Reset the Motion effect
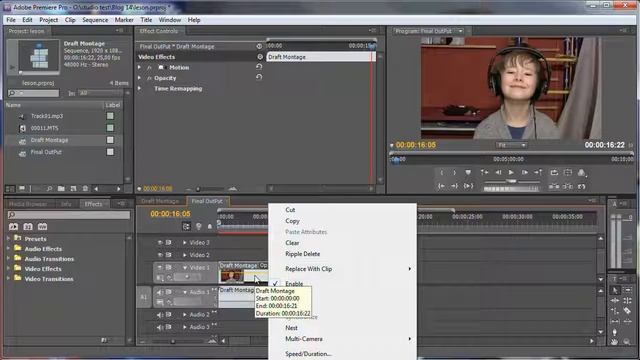Viewport: 640px width, 360px height. point(259,67)
